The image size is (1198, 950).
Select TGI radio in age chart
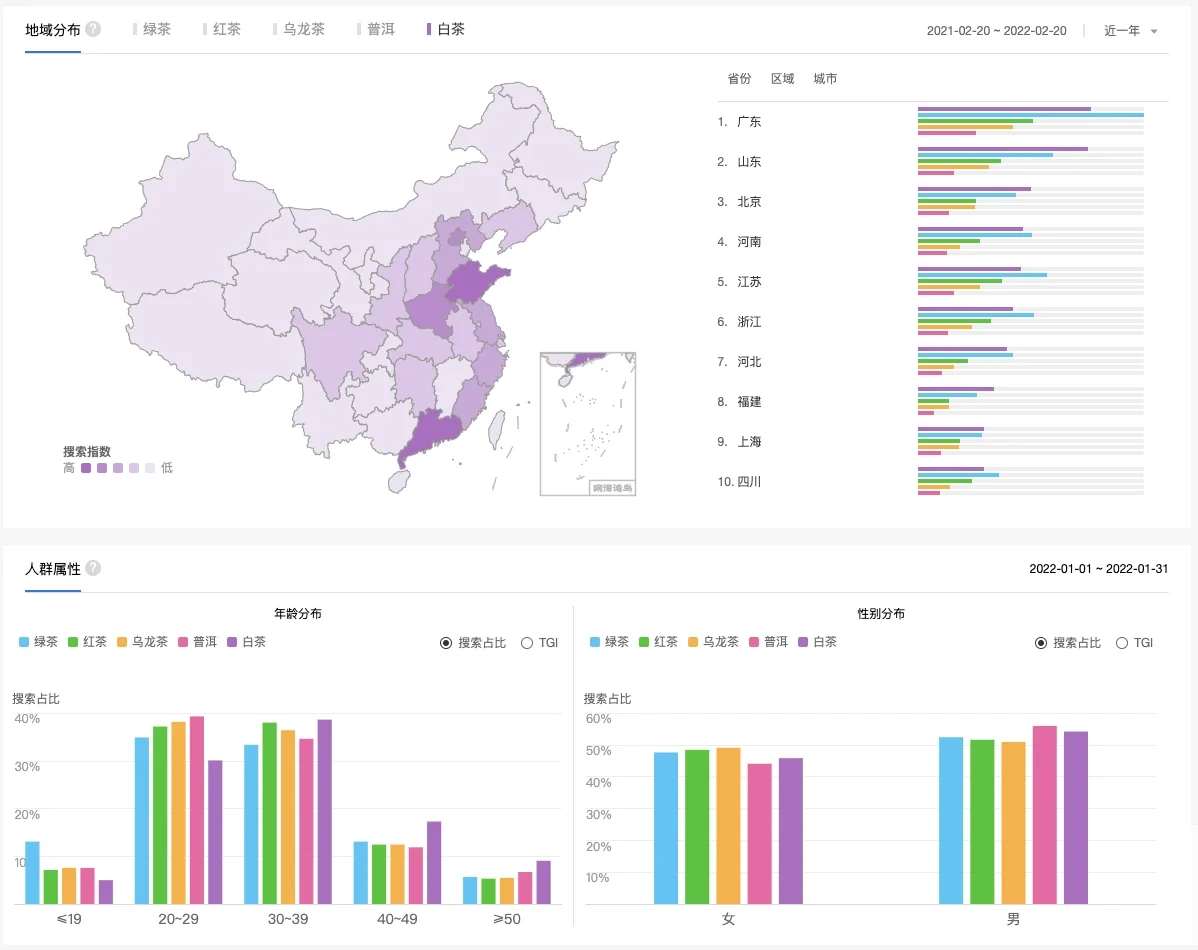pyautogui.click(x=539, y=643)
